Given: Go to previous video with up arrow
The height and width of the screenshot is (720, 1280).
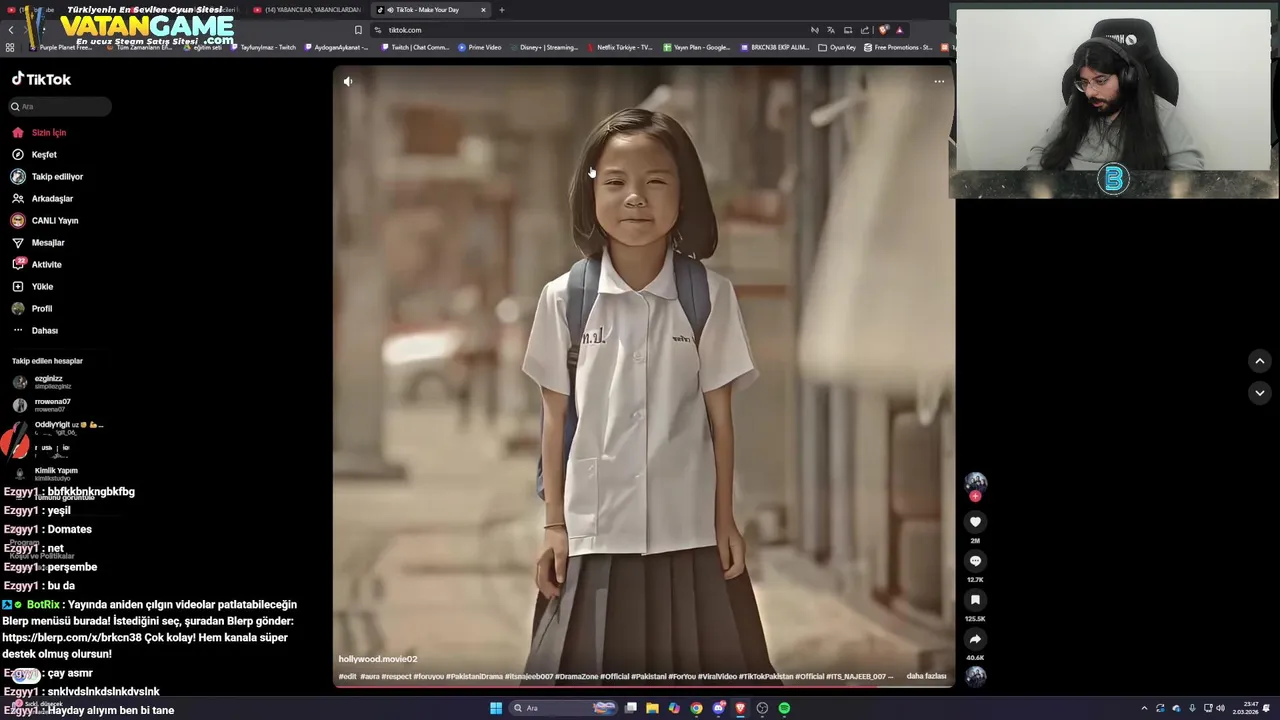Looking at the screenshot, I should pyautogui.click(x=1260, y=361).
